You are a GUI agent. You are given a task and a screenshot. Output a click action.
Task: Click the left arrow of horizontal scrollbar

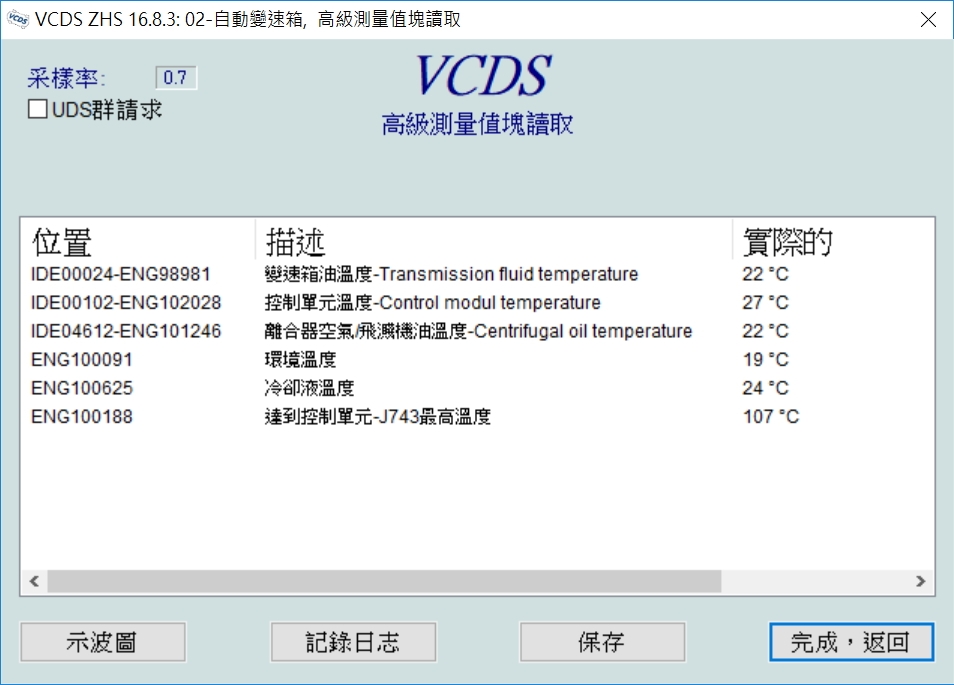(35, 581)
